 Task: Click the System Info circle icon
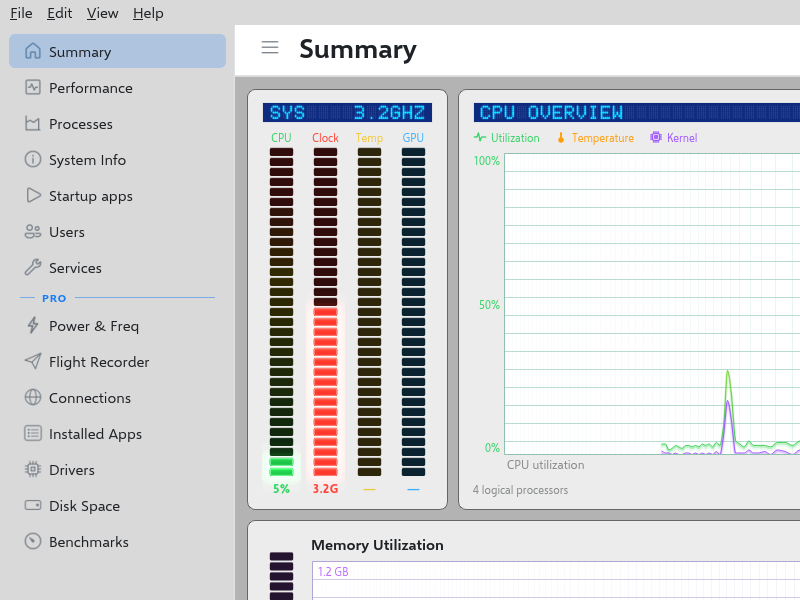click(x=33, y=159)
